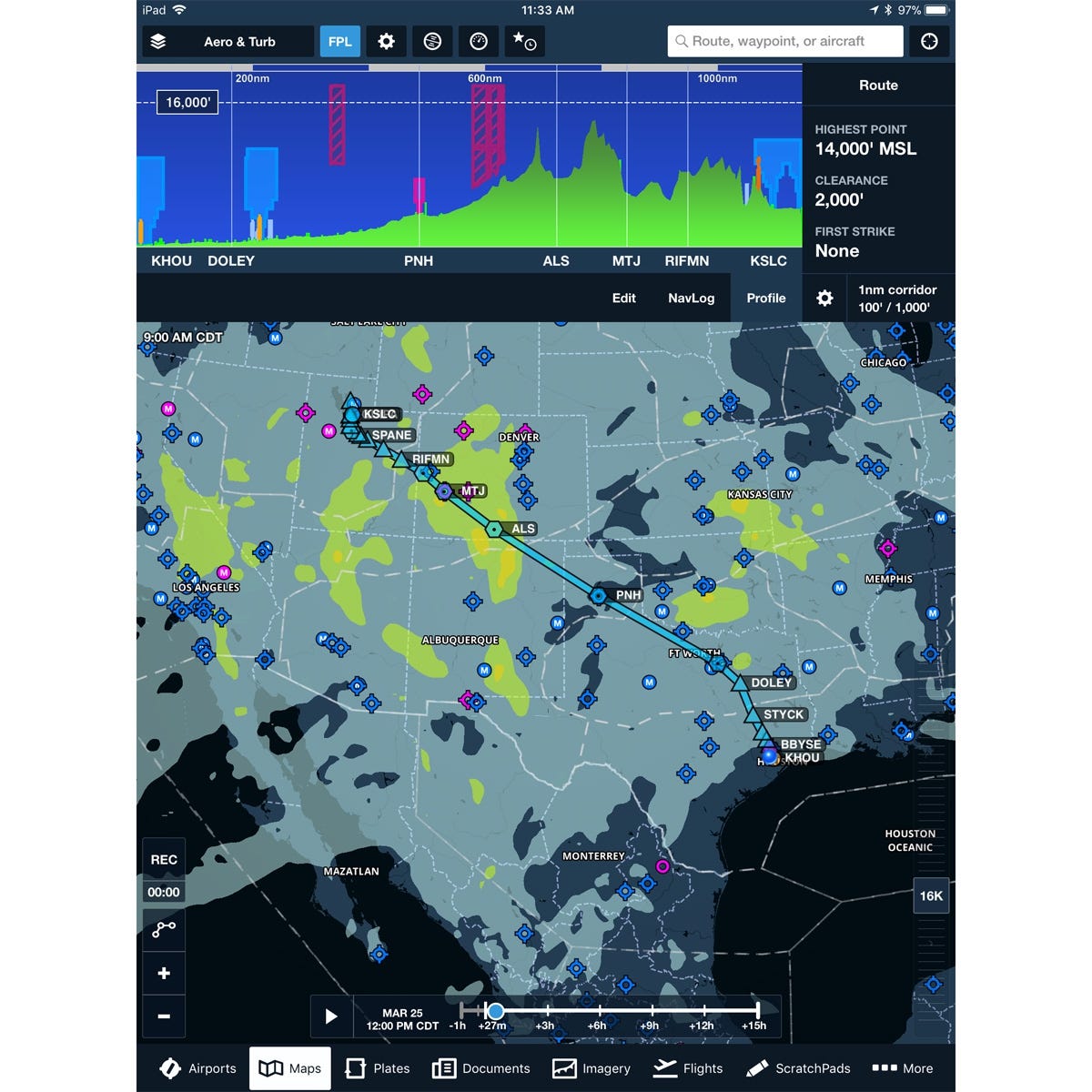
Task: Open the instrument gauge icon in toolbar
Action: (x=478, y=41)
